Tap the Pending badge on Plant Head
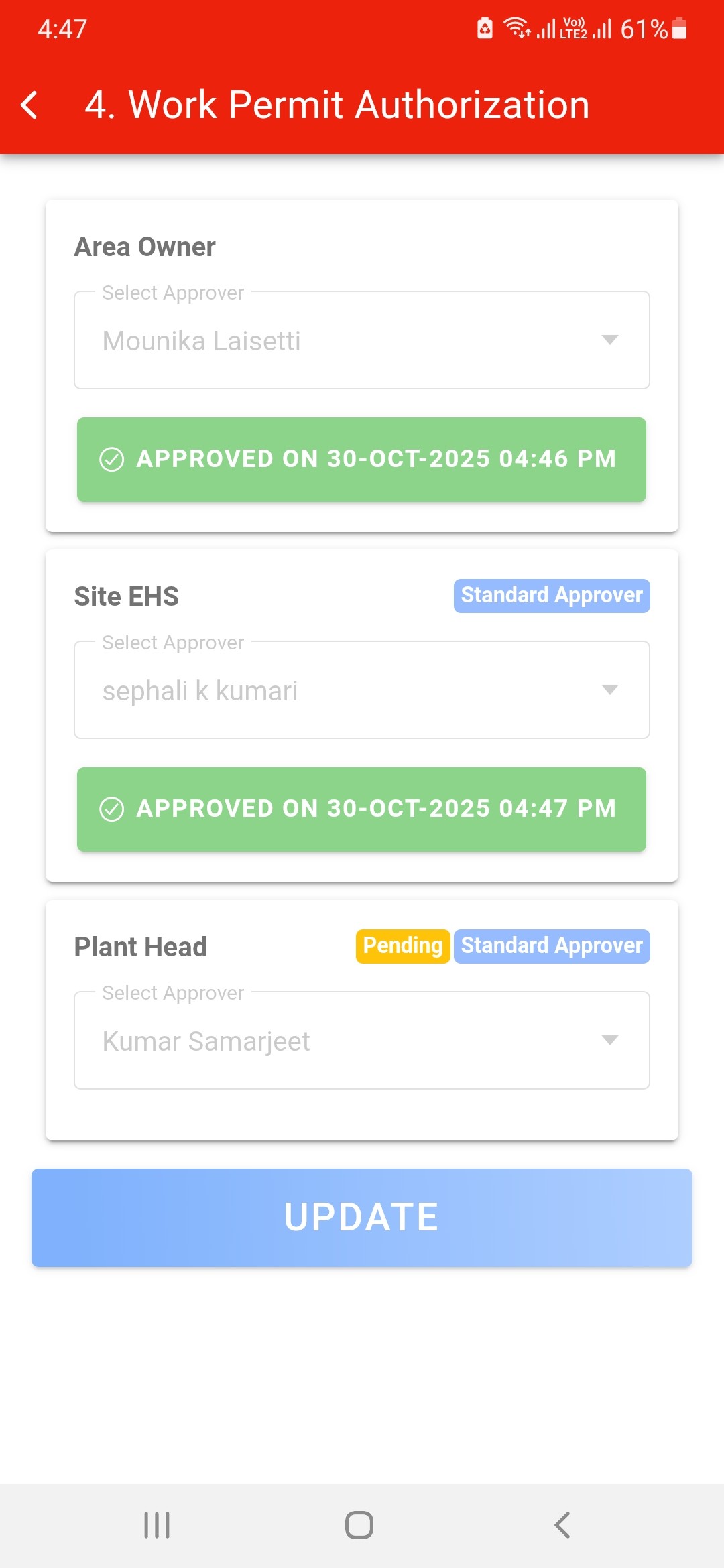This screenshot has height=1568, width=724. tap(403, 946)
